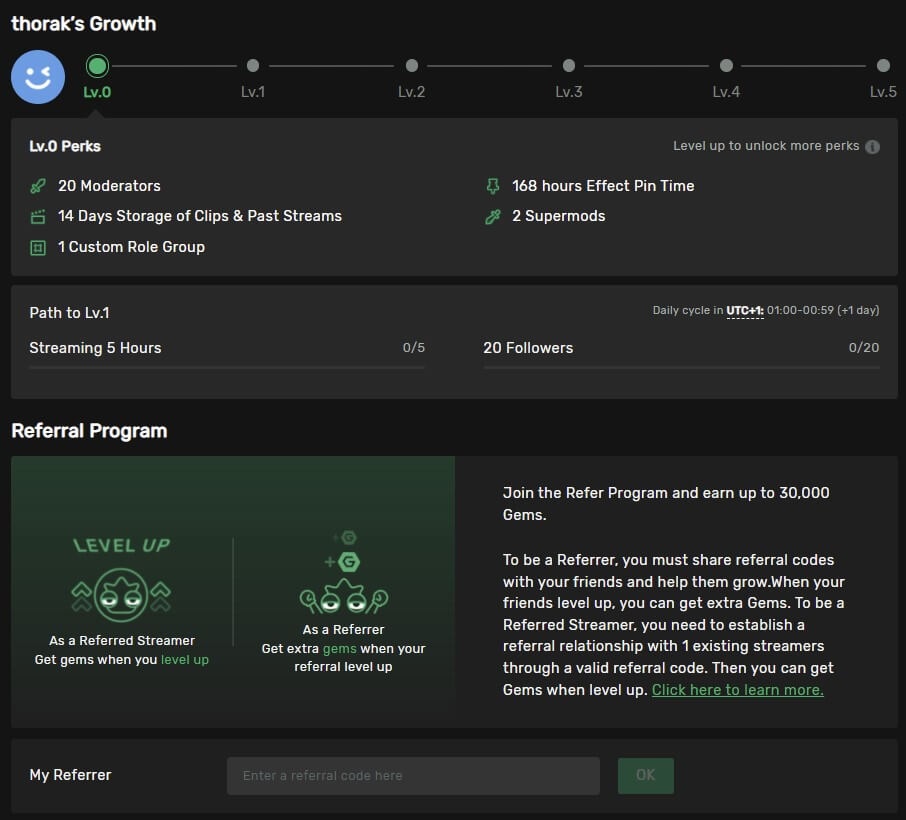The image size is (906, 820).
Task: Click the referral code input field
Action: (413, 776)
